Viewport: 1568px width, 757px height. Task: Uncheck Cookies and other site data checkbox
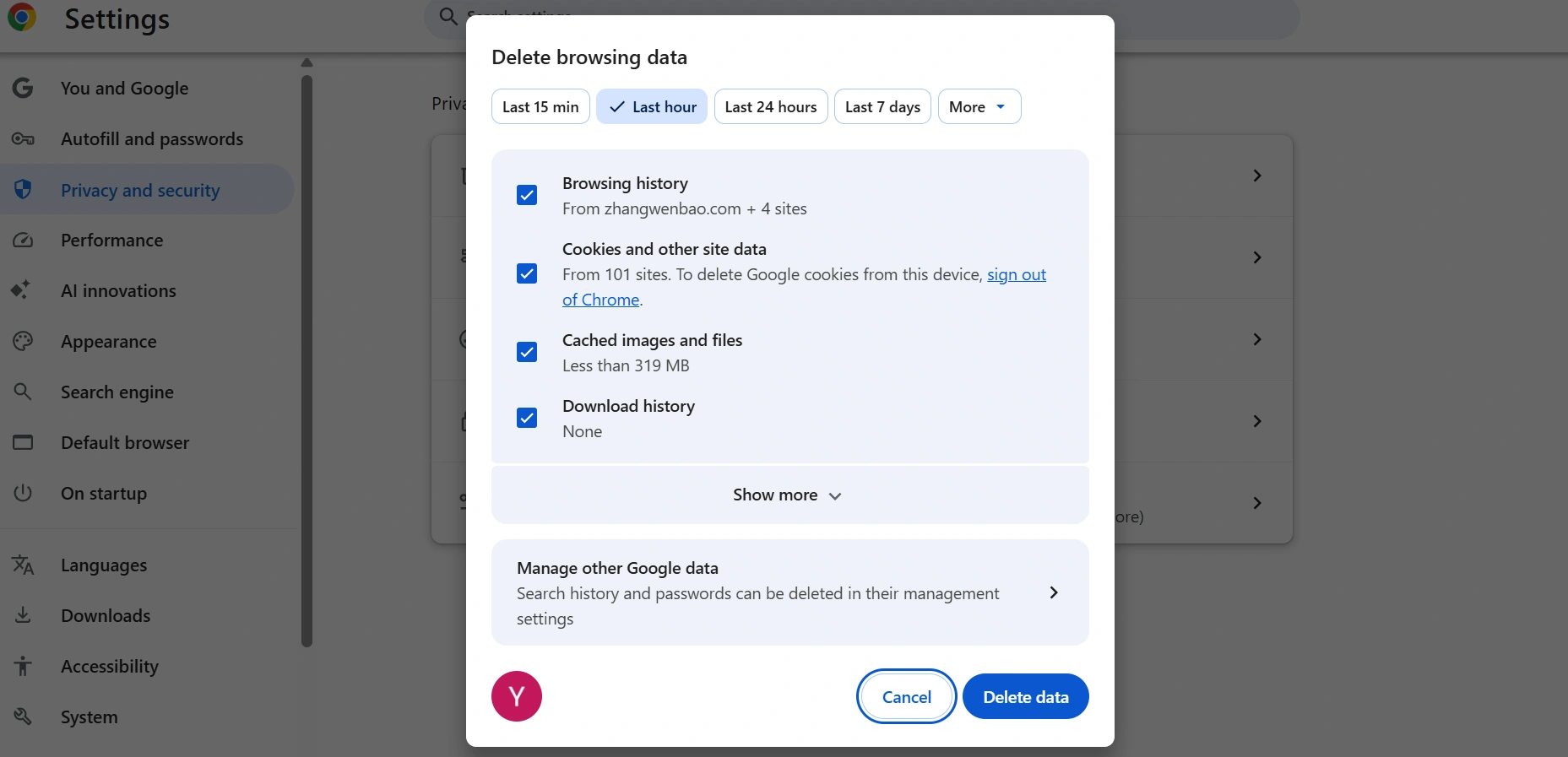point(527,273)
